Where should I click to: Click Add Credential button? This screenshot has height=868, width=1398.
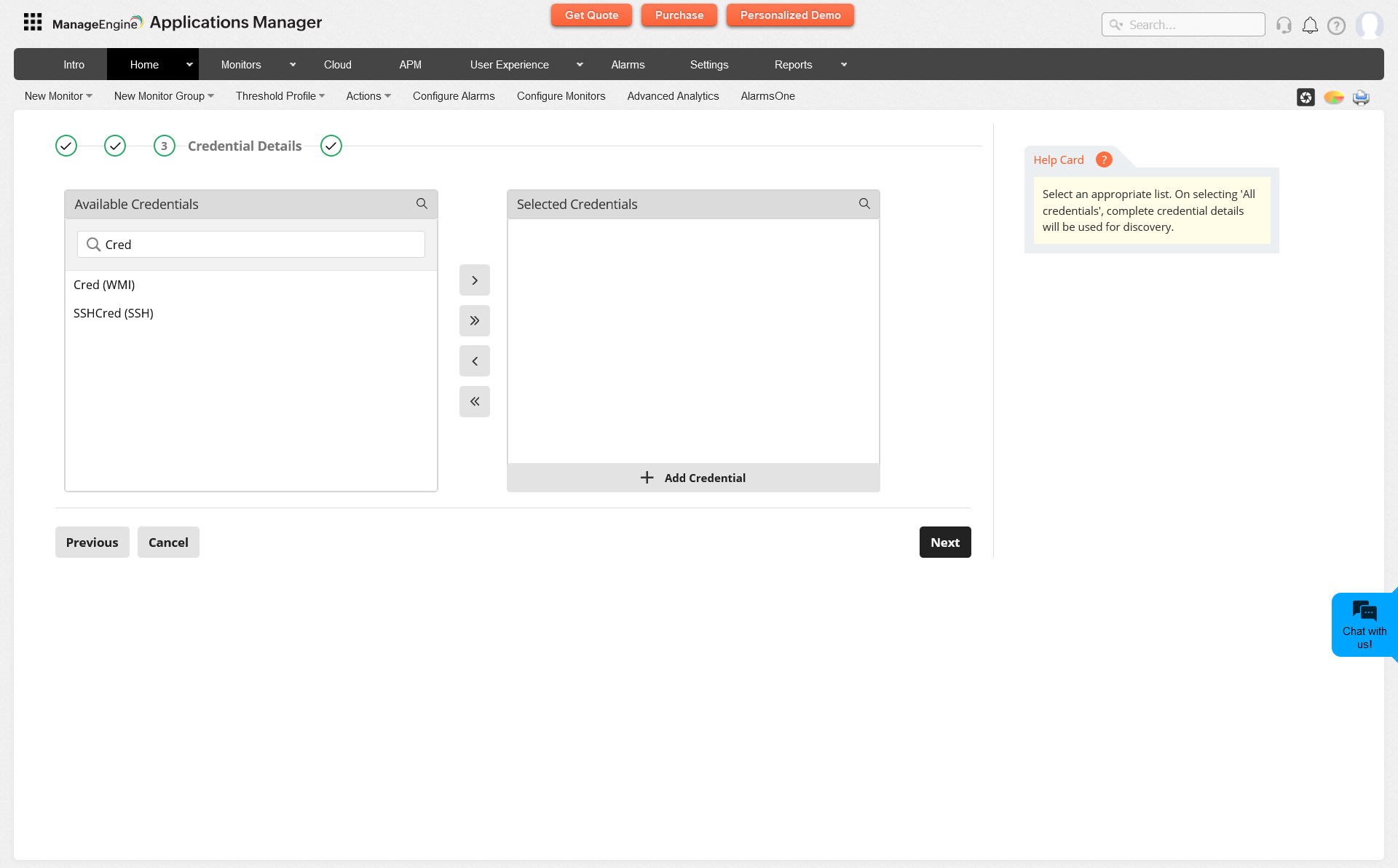[693, 478]
